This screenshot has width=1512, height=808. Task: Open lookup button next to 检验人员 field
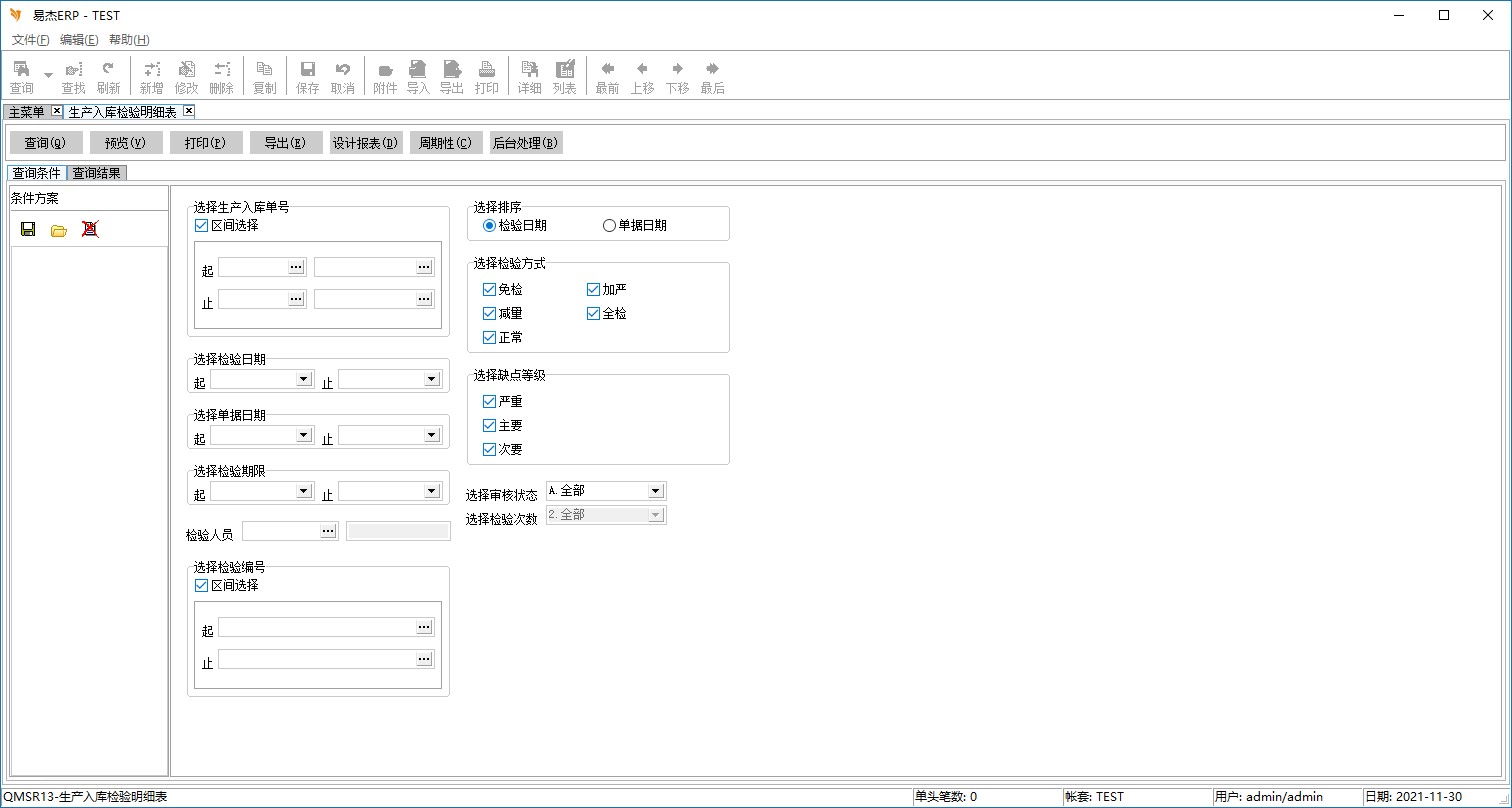coord(328,531)
